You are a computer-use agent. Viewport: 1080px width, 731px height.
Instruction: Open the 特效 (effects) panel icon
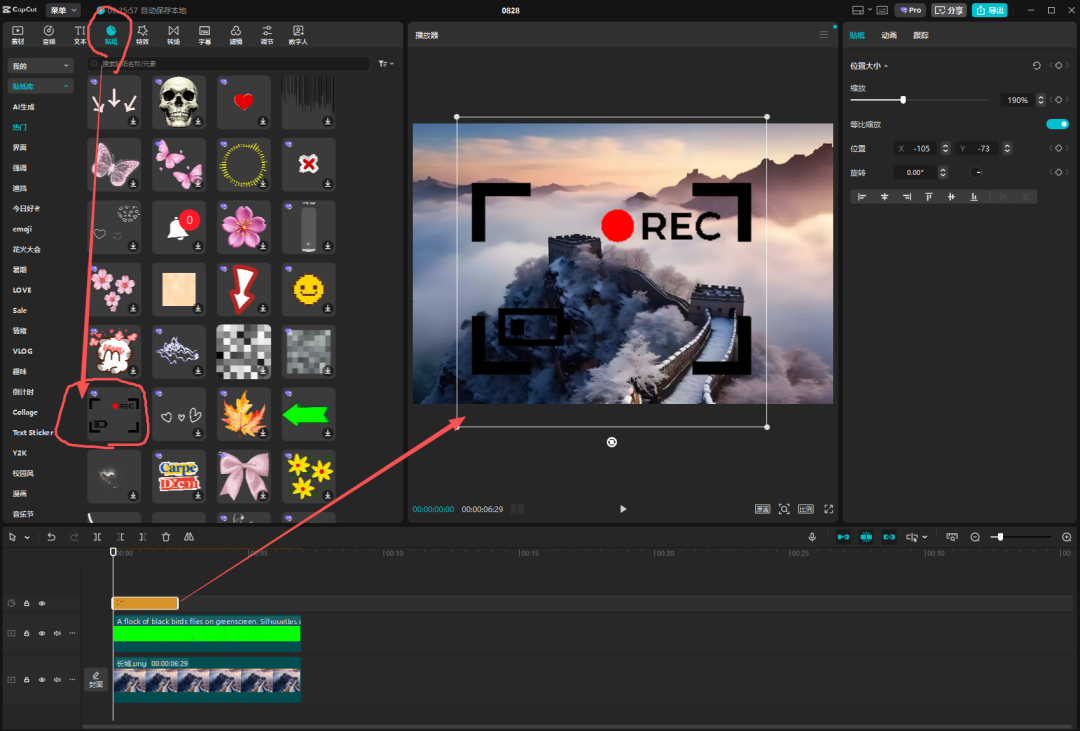pyautogui.click(x=142, y=35)
